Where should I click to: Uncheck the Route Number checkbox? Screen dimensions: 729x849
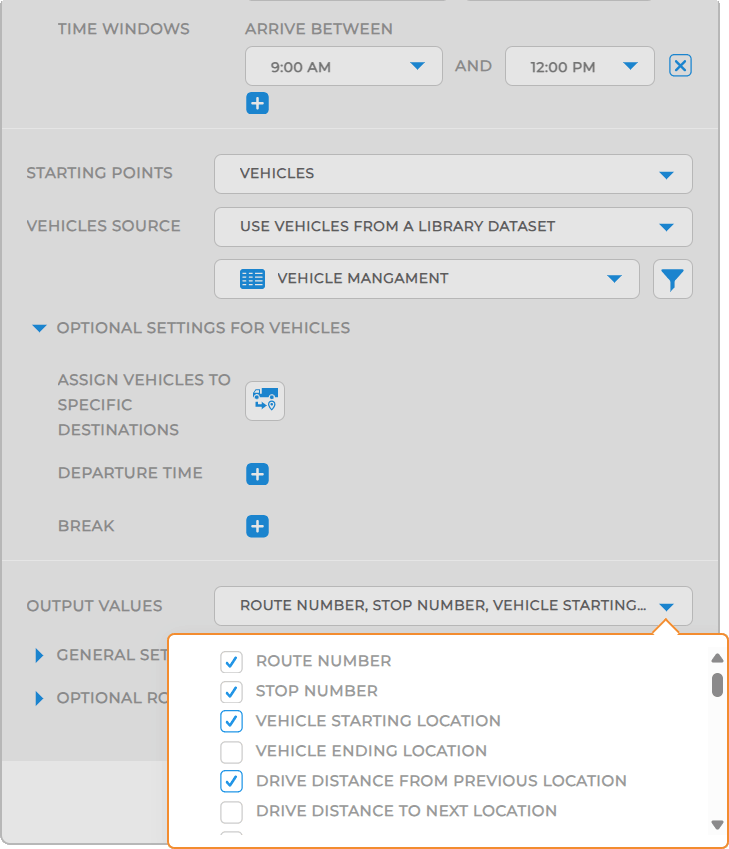[231, 661]
